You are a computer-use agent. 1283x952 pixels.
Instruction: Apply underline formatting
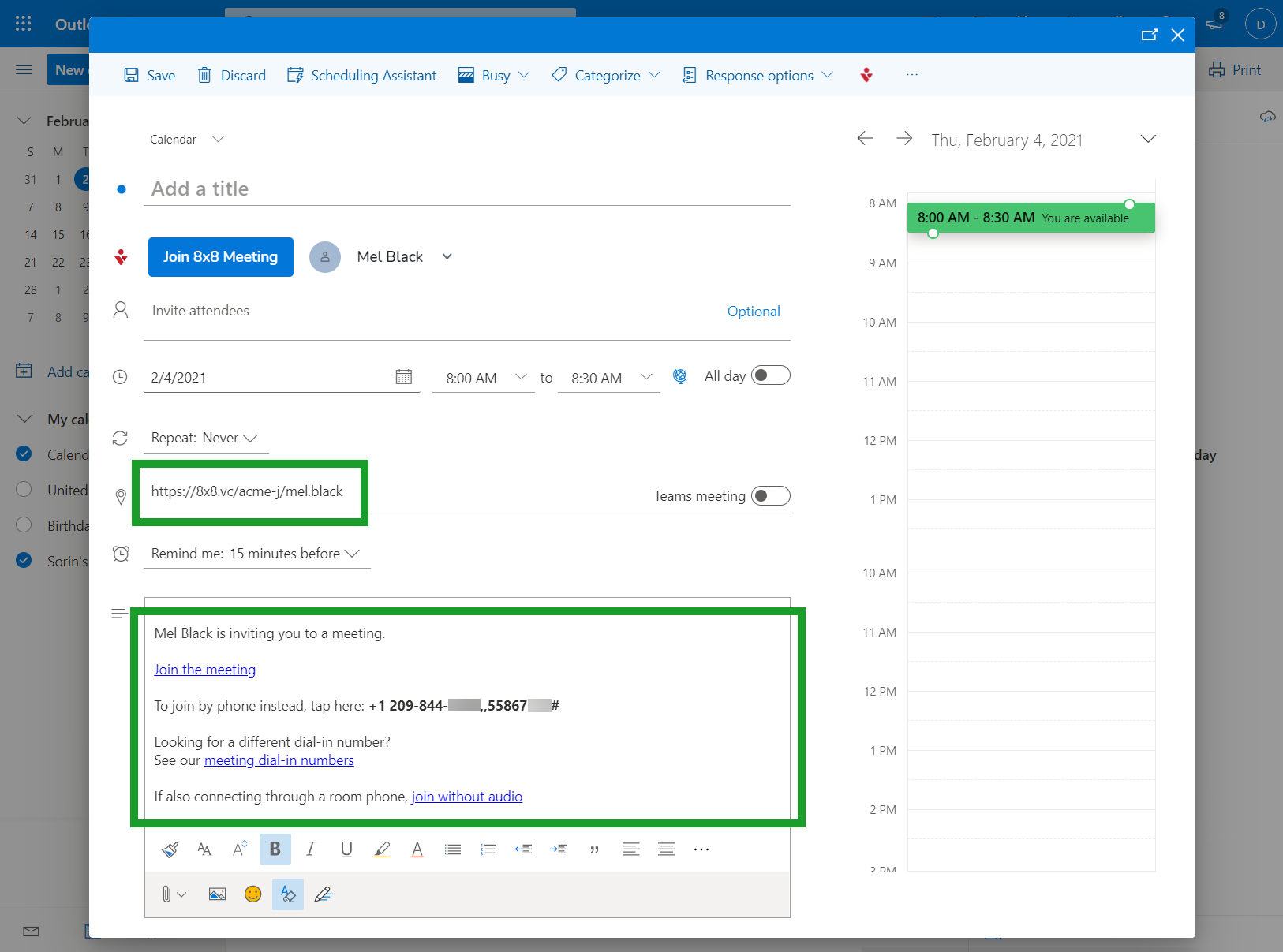tap(346, 849)
